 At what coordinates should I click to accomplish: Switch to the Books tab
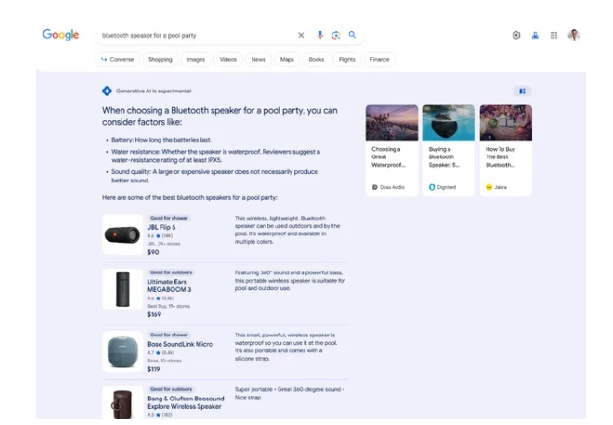click(316, 59)
